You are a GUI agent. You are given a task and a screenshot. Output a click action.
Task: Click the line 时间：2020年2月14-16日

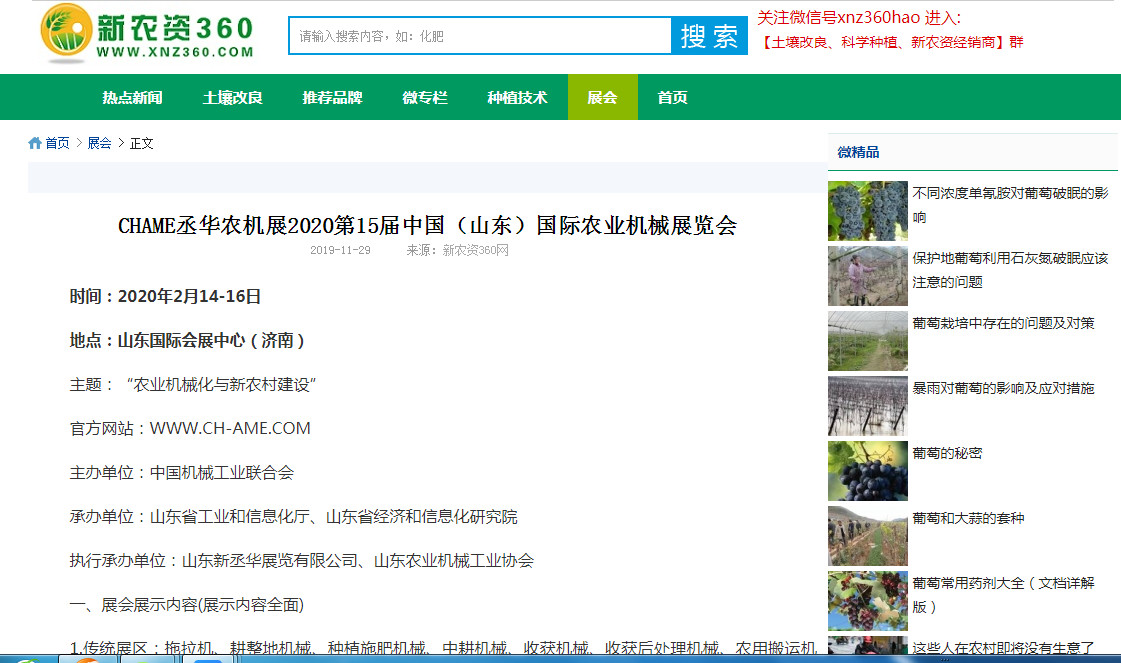tap(165, 296)
